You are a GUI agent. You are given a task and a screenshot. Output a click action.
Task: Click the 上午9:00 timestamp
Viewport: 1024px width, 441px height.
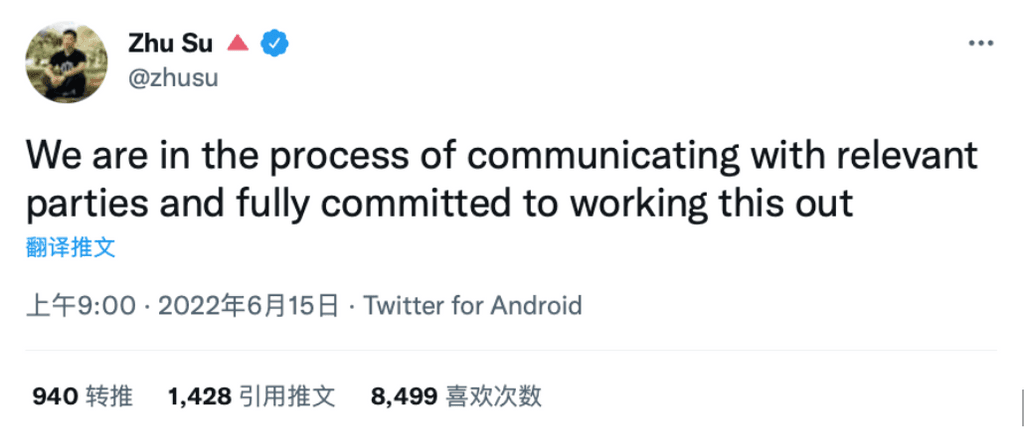[x=81, y=305]
